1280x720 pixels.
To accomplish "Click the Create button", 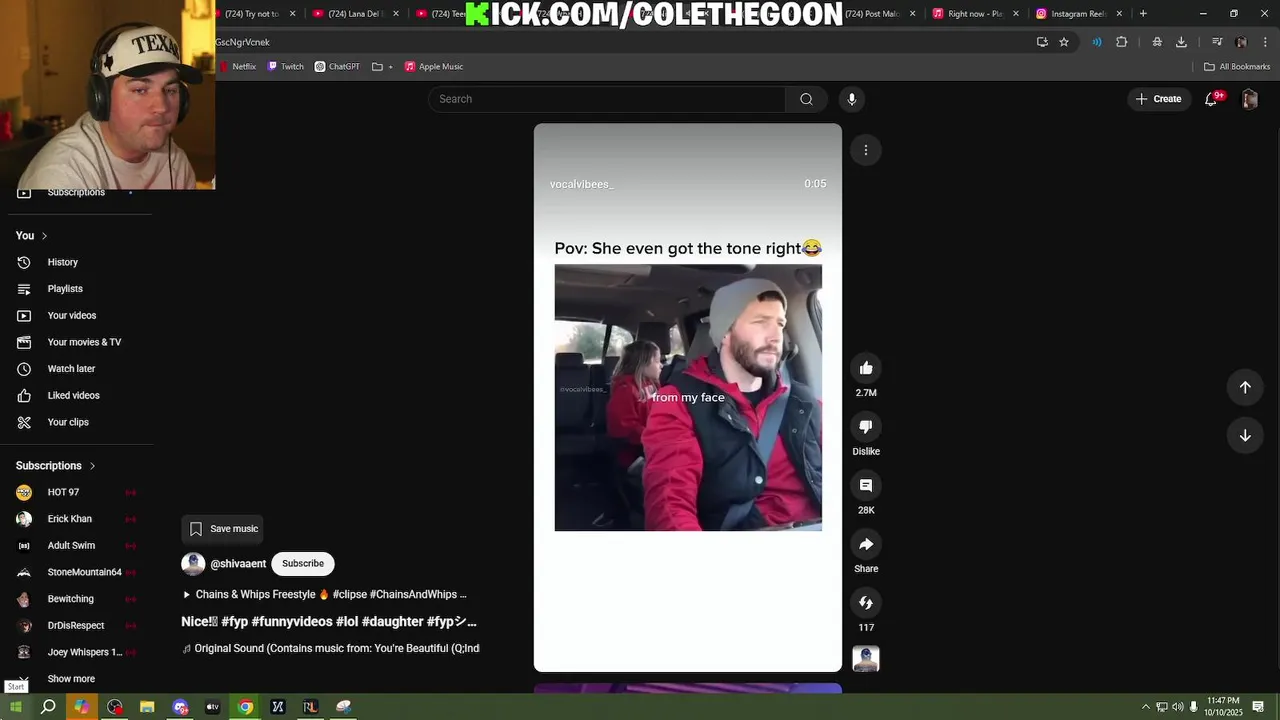I will coord(1159,99).
